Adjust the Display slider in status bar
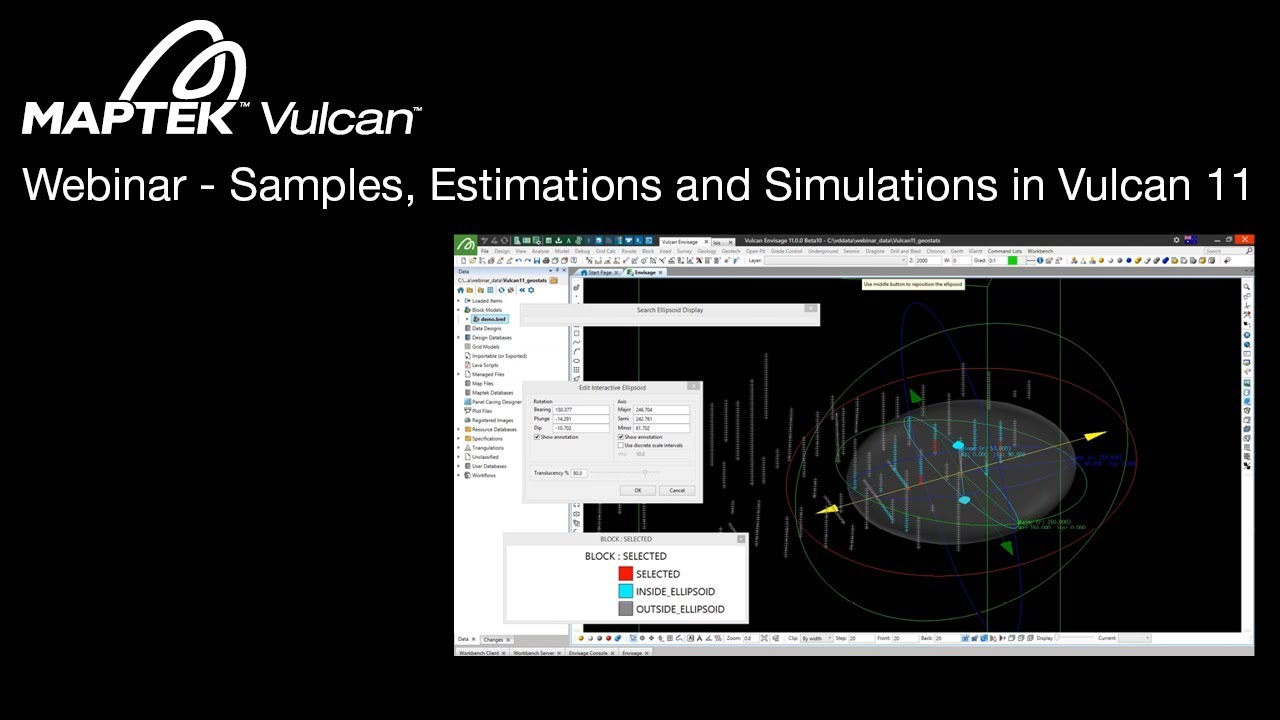Screen dimensions: 1280x720 pos(1075,638)
